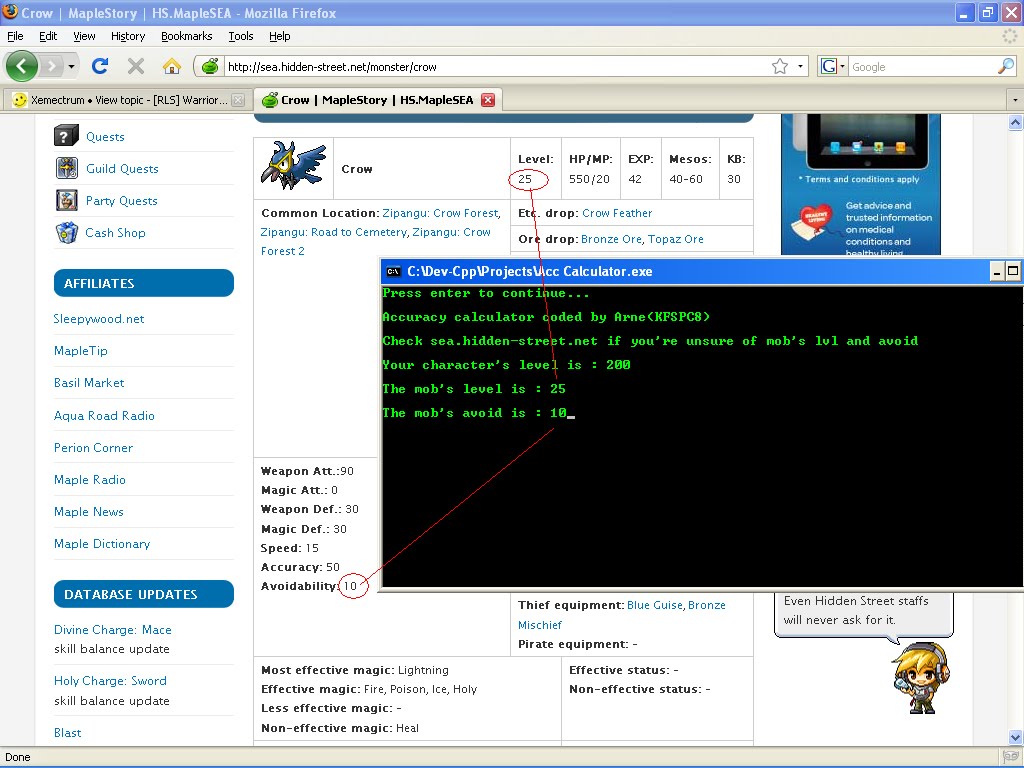Focus the Google search input field
The height and width of the screenshot is (768, 1024).
(x=922, y=67)
